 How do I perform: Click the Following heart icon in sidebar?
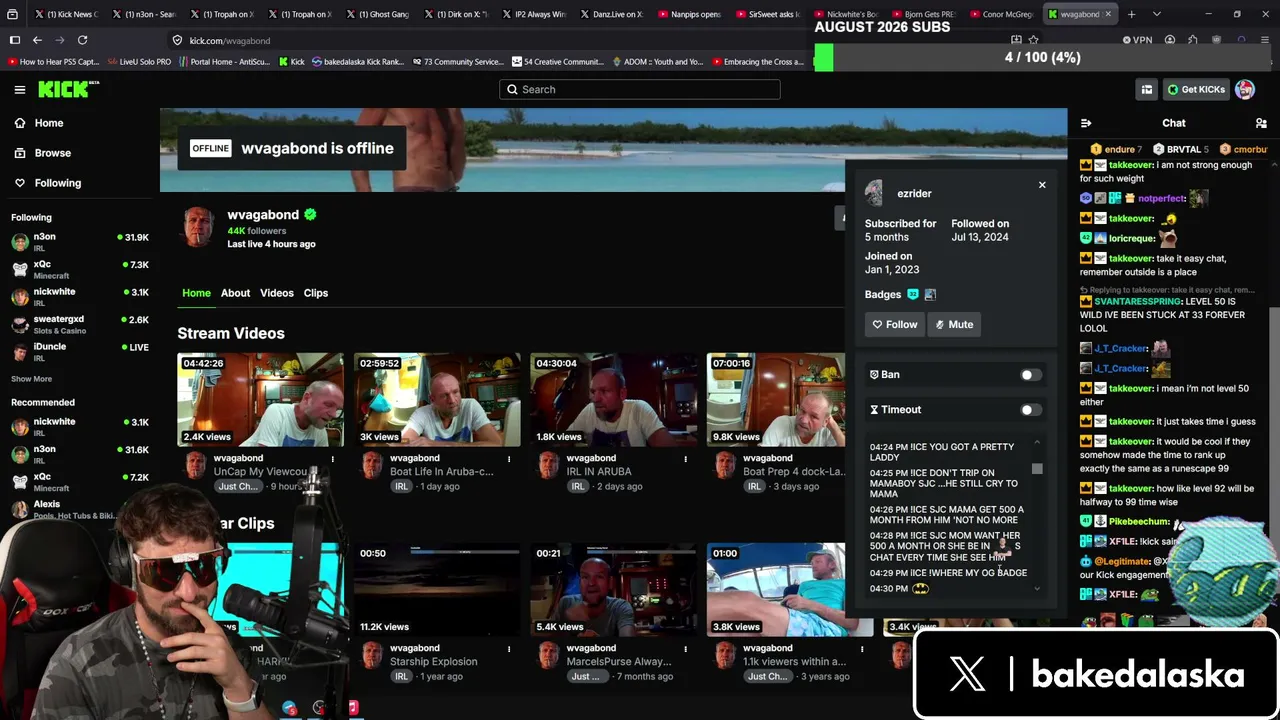point(20,183)
